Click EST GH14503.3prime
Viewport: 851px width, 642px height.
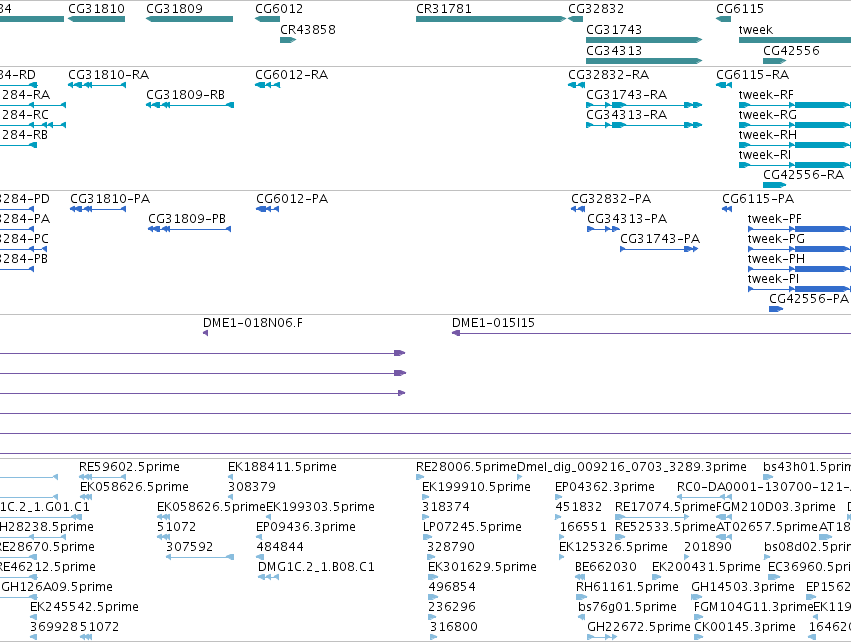pos(742,587)
